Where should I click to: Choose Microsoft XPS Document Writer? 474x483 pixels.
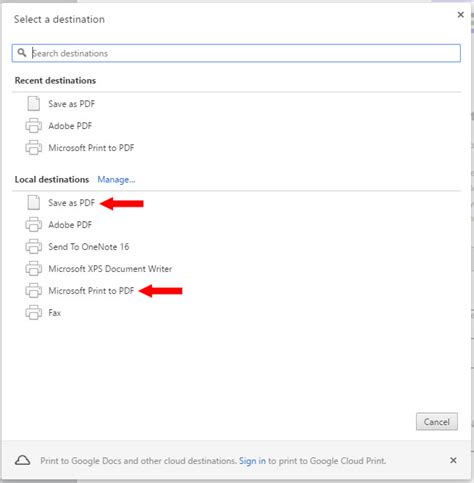tap(110, 269)
